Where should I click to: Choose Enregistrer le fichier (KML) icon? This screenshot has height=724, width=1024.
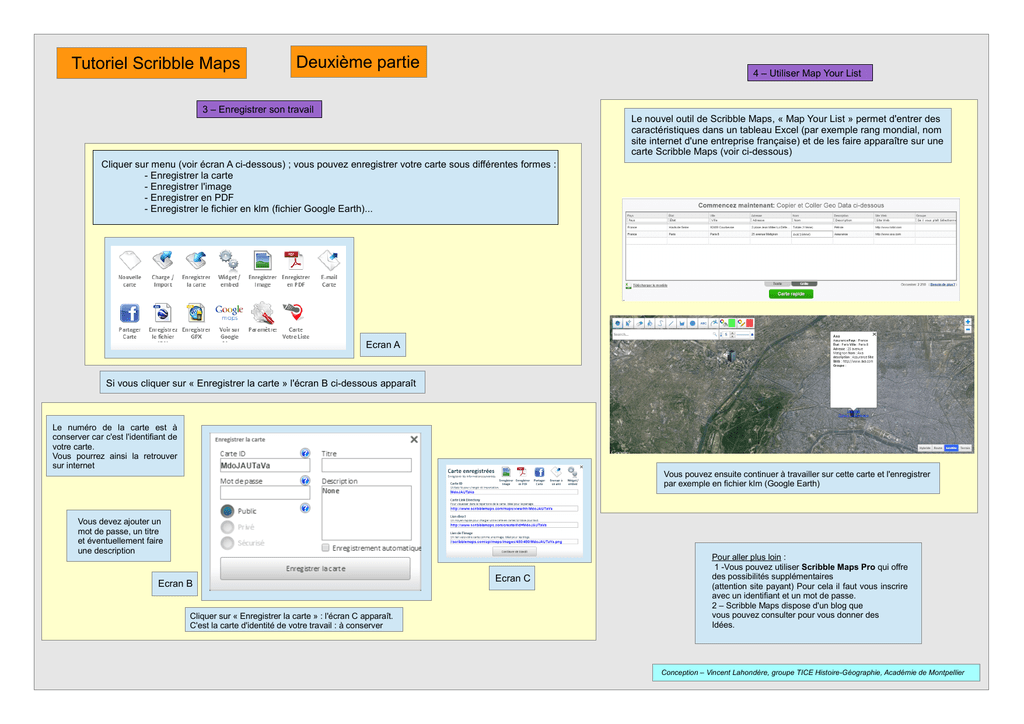pos(163,313)
